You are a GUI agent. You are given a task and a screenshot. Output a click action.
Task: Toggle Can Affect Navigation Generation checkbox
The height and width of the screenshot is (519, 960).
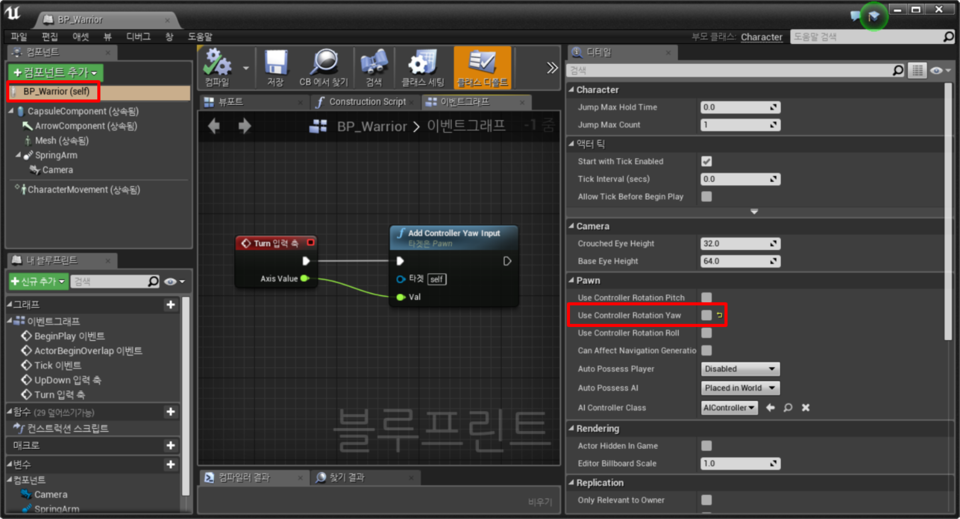(x=707, y=350)
